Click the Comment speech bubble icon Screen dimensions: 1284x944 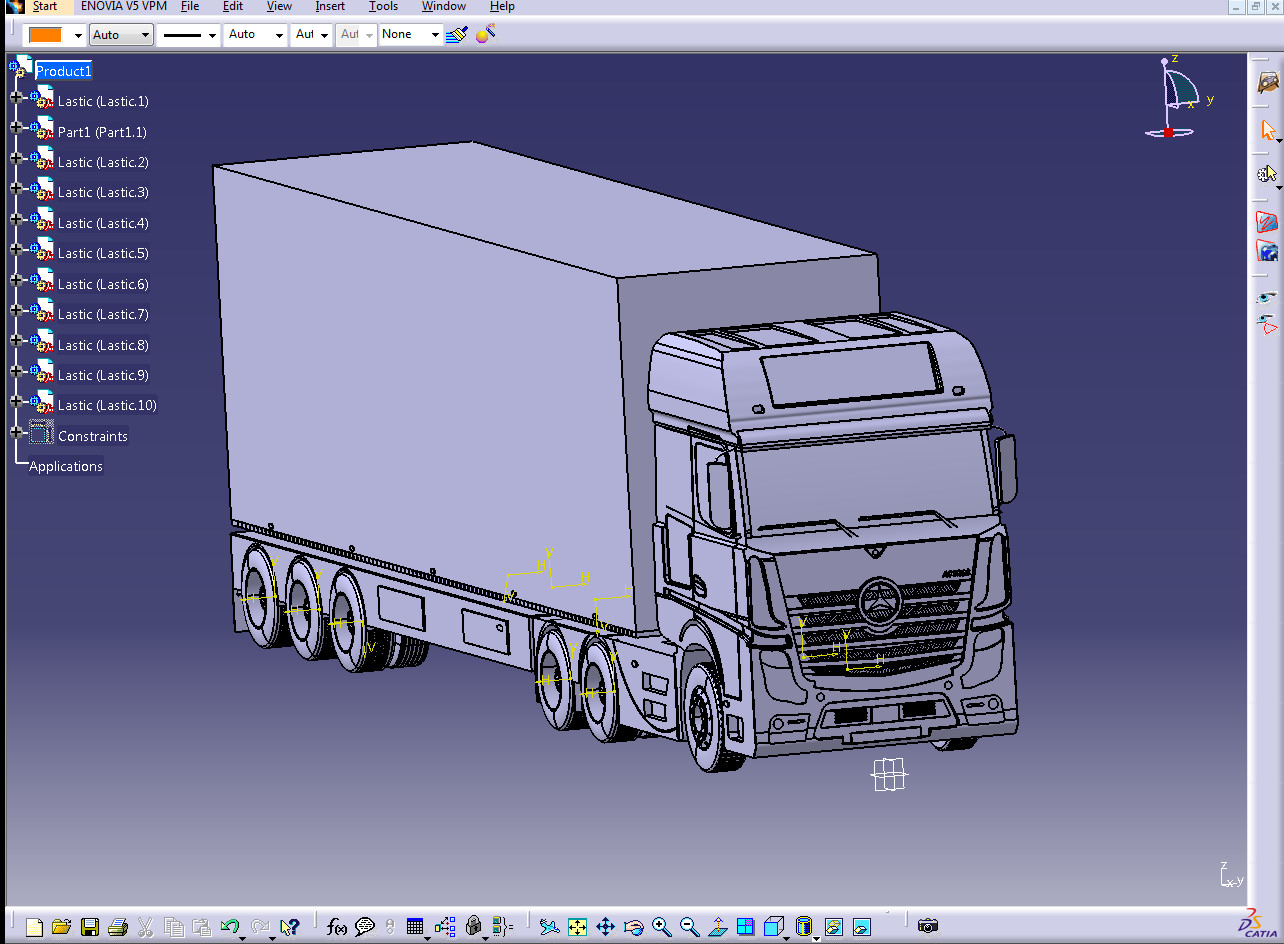click(x=365, y=927)
